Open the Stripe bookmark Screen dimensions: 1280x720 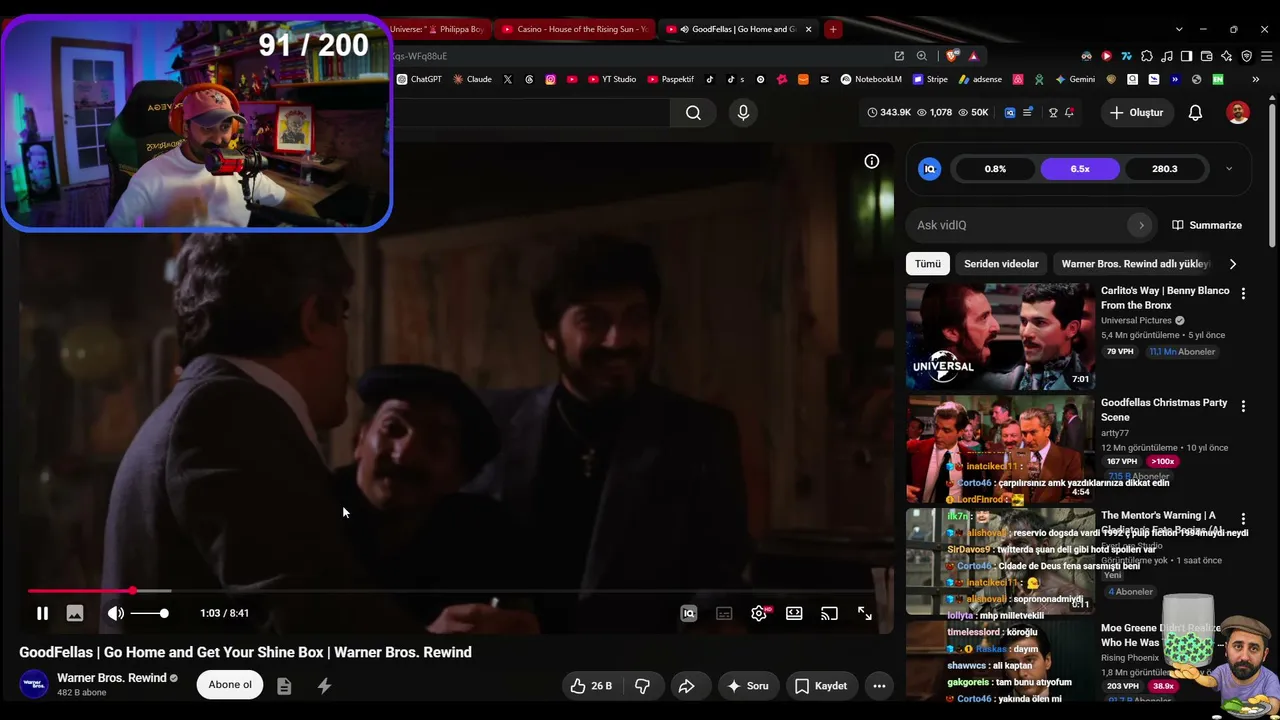[x=930, y=79]
